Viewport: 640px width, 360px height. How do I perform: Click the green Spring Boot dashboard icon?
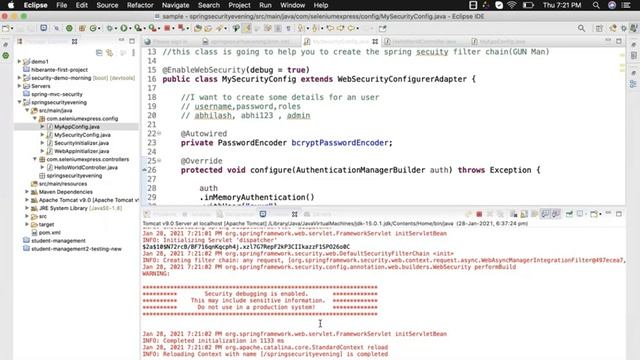[69, 29]
